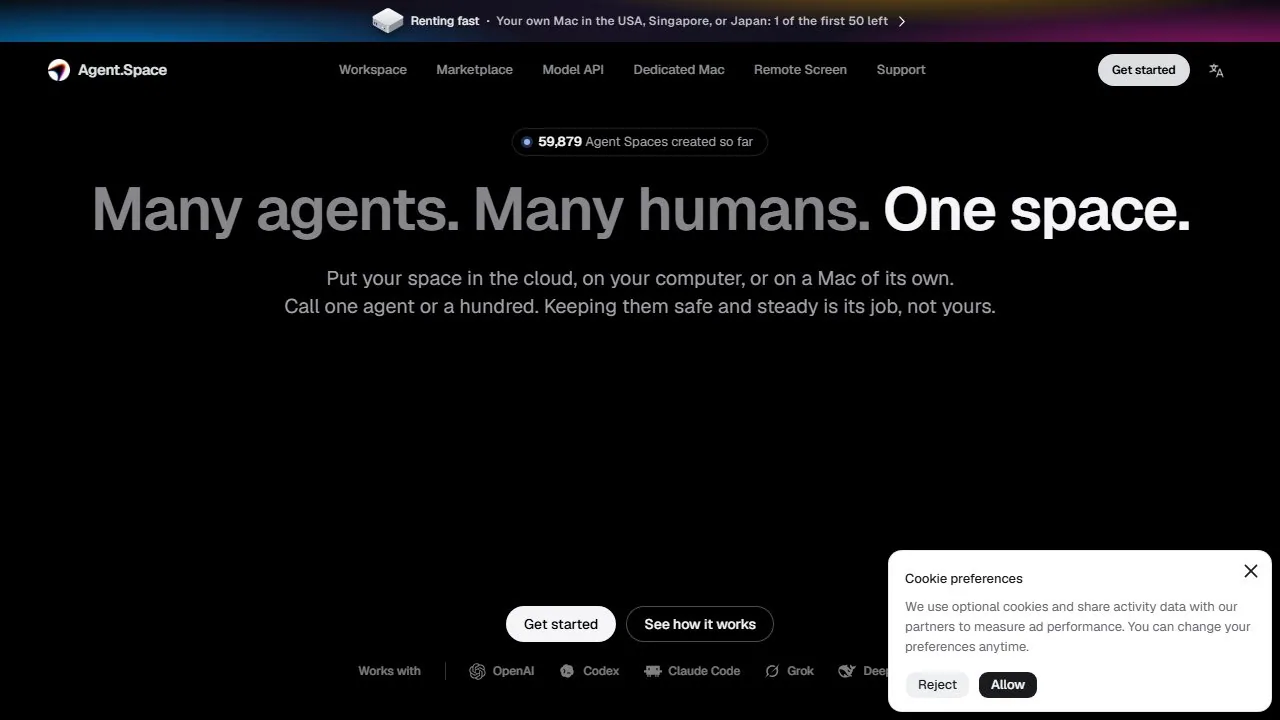Go to Marketplace in the navigation
The height and width of the screenshot is (720, 1280).
(474, 70)
